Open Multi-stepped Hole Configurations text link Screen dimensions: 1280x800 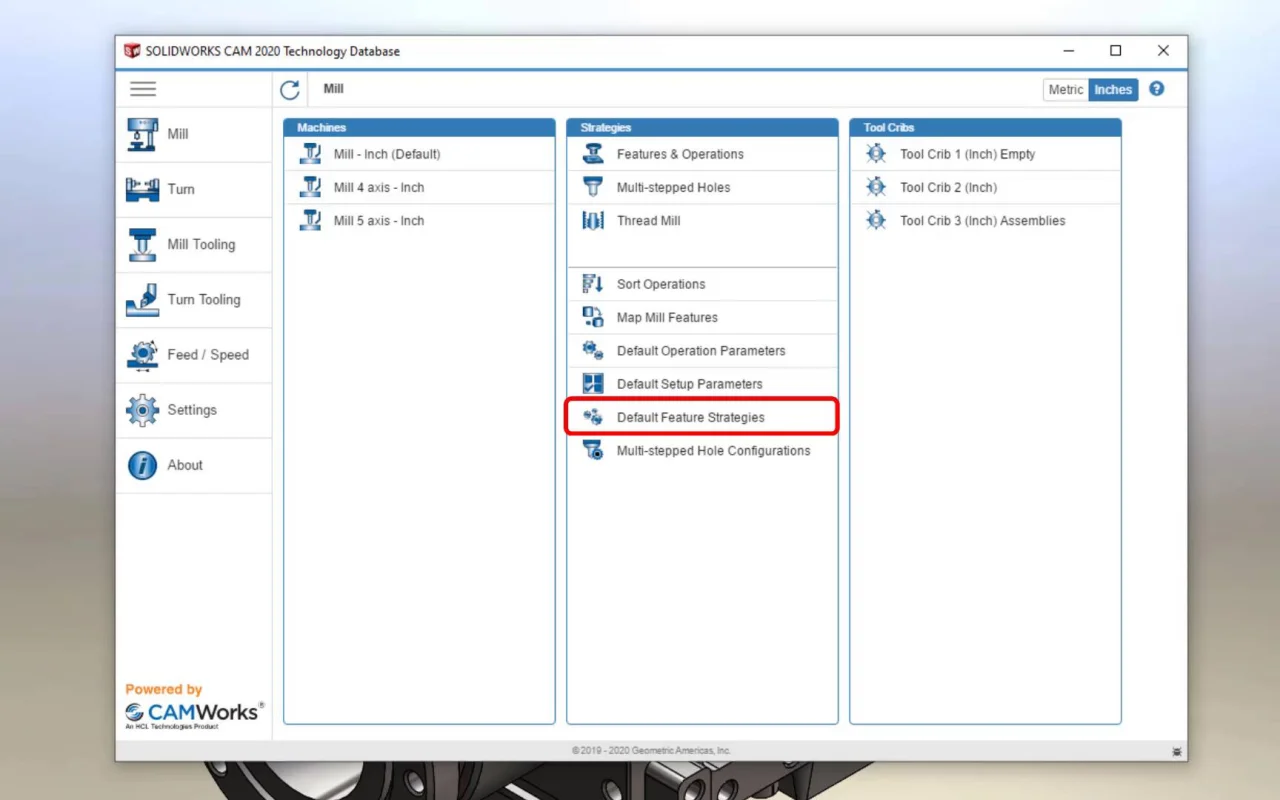tap(713, 451)
